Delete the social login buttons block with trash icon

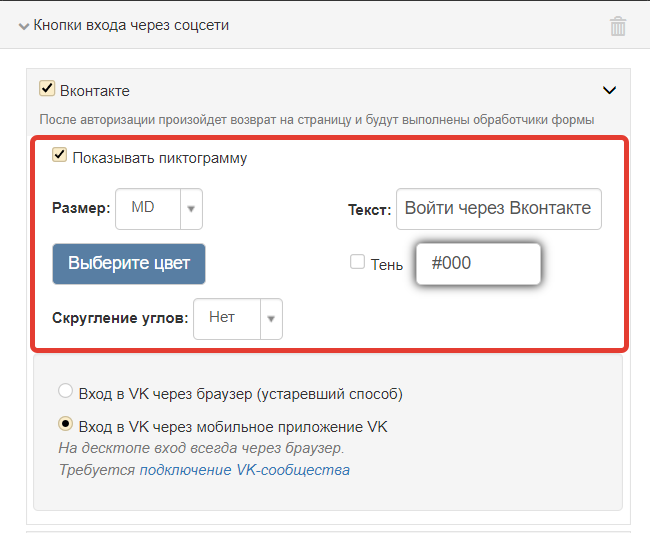click(x=617, y=26)
